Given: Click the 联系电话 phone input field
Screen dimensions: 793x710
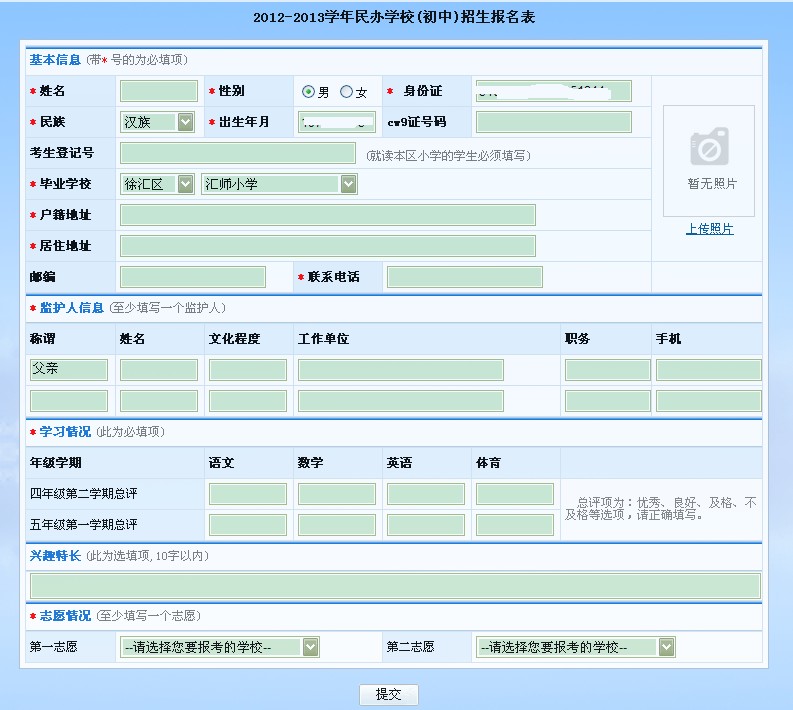Looking at the screenshot, I should (x=464, y=277).
